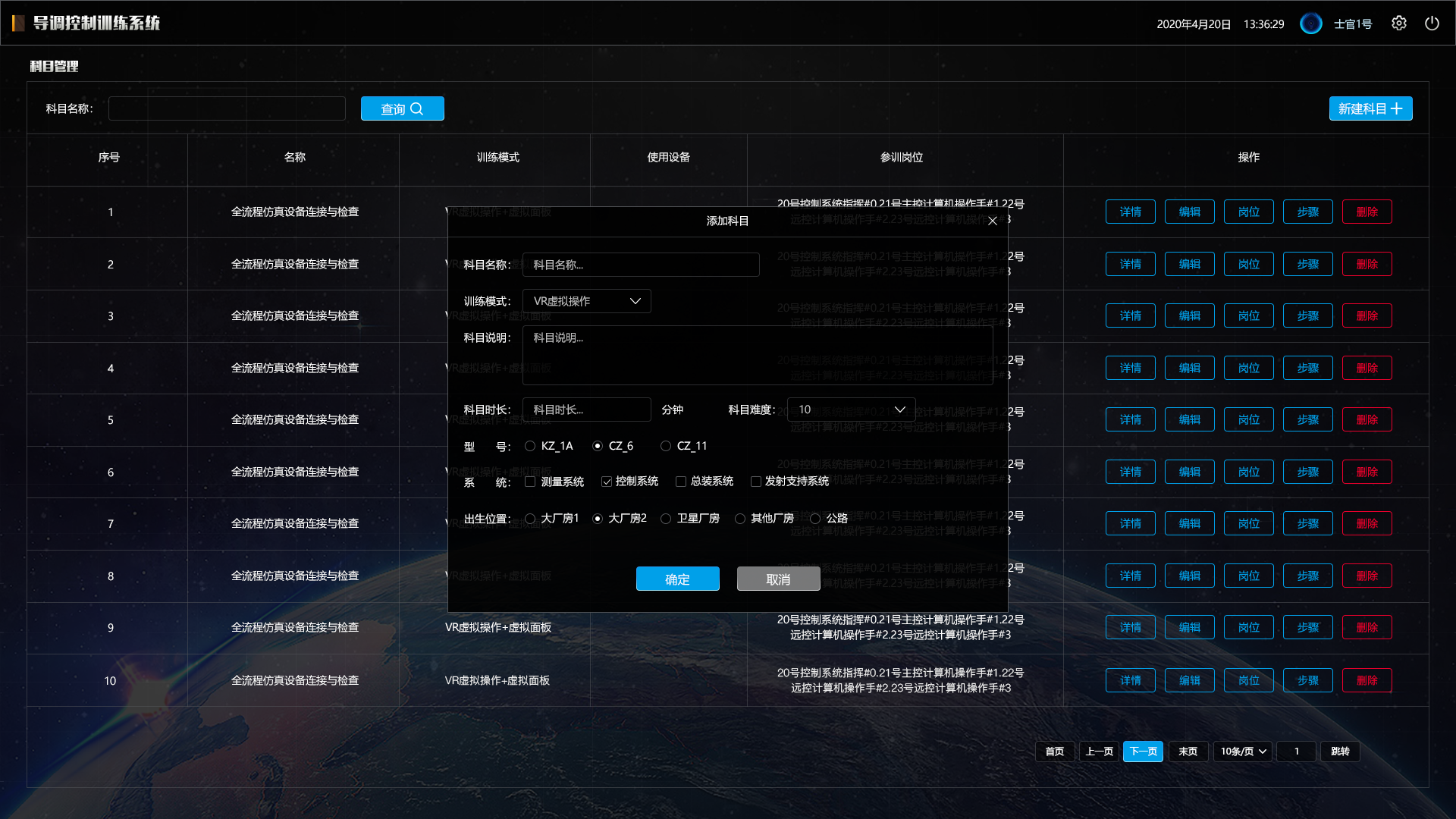Enable the 测量系统 checkbox
1456x819 pixels.
530,482
